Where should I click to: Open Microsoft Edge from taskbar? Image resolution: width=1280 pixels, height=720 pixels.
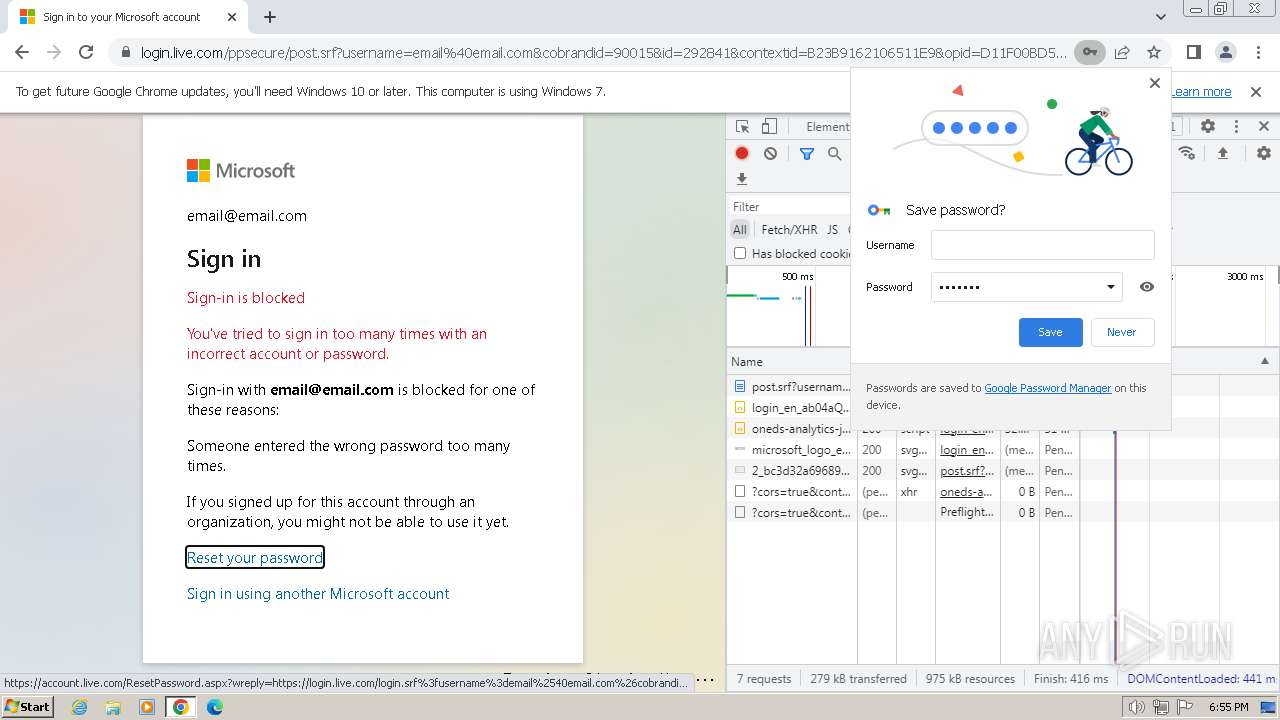214,707
